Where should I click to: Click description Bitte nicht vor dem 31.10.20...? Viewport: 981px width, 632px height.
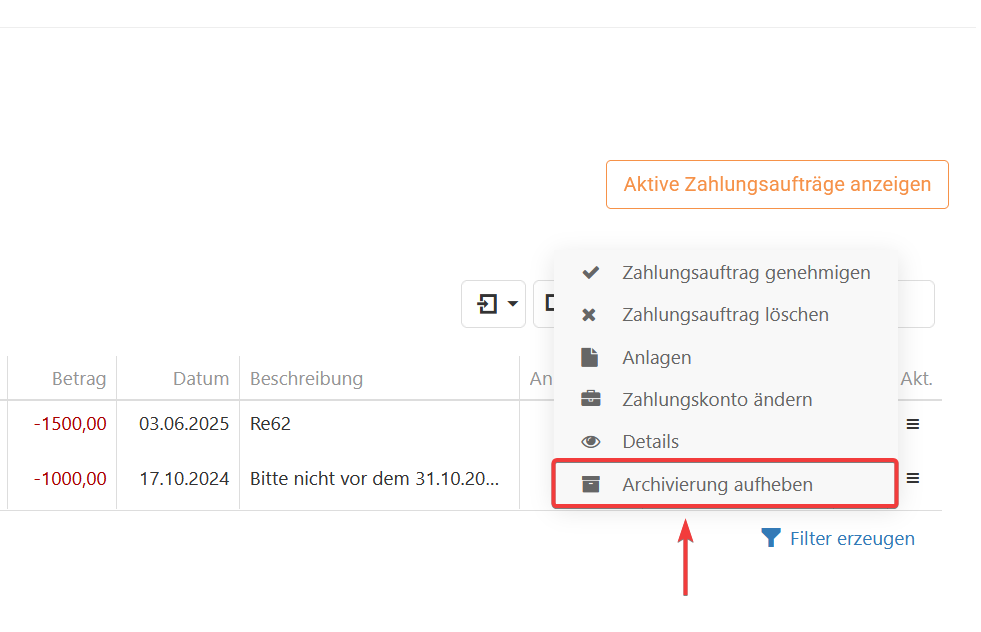click(374, 479)
